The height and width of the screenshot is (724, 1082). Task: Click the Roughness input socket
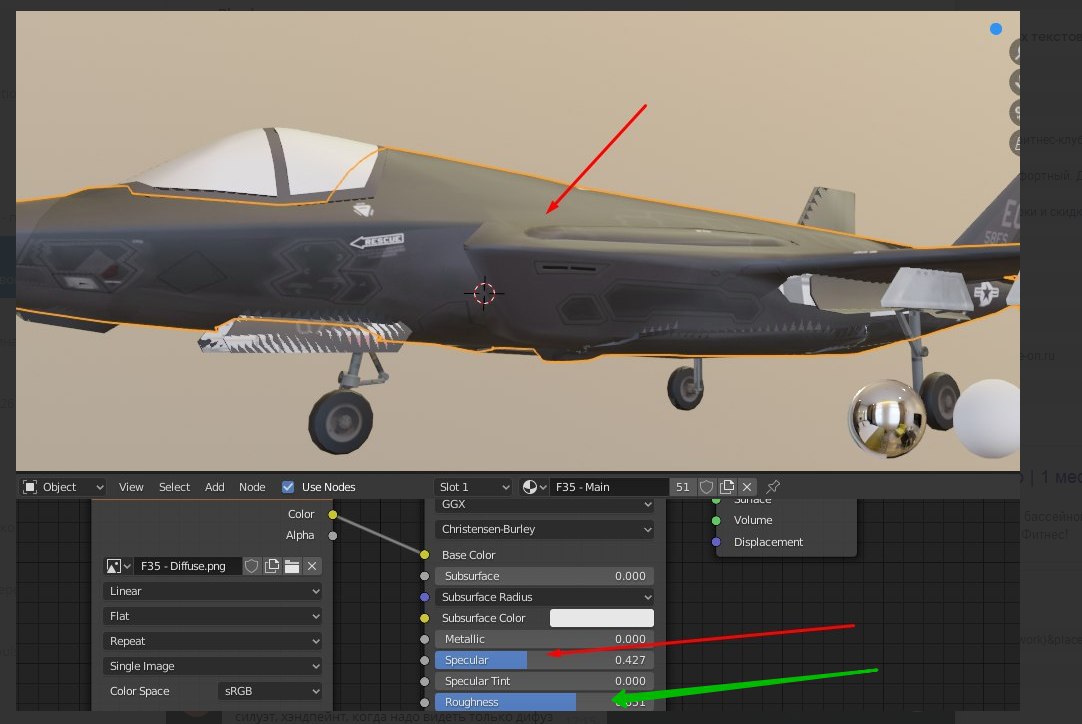click(424, 703)
